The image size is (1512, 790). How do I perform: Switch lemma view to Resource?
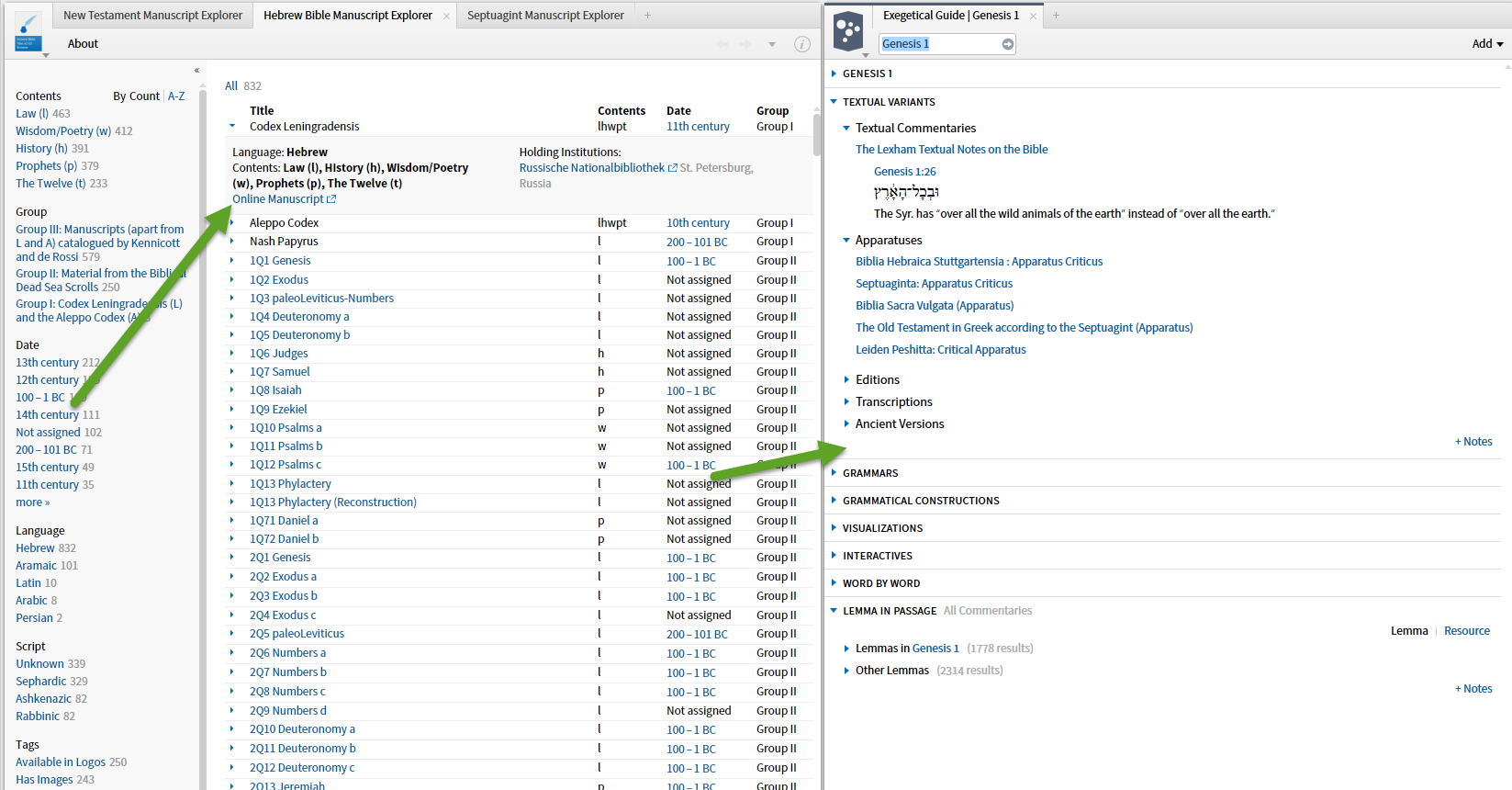coord(1467,631)
